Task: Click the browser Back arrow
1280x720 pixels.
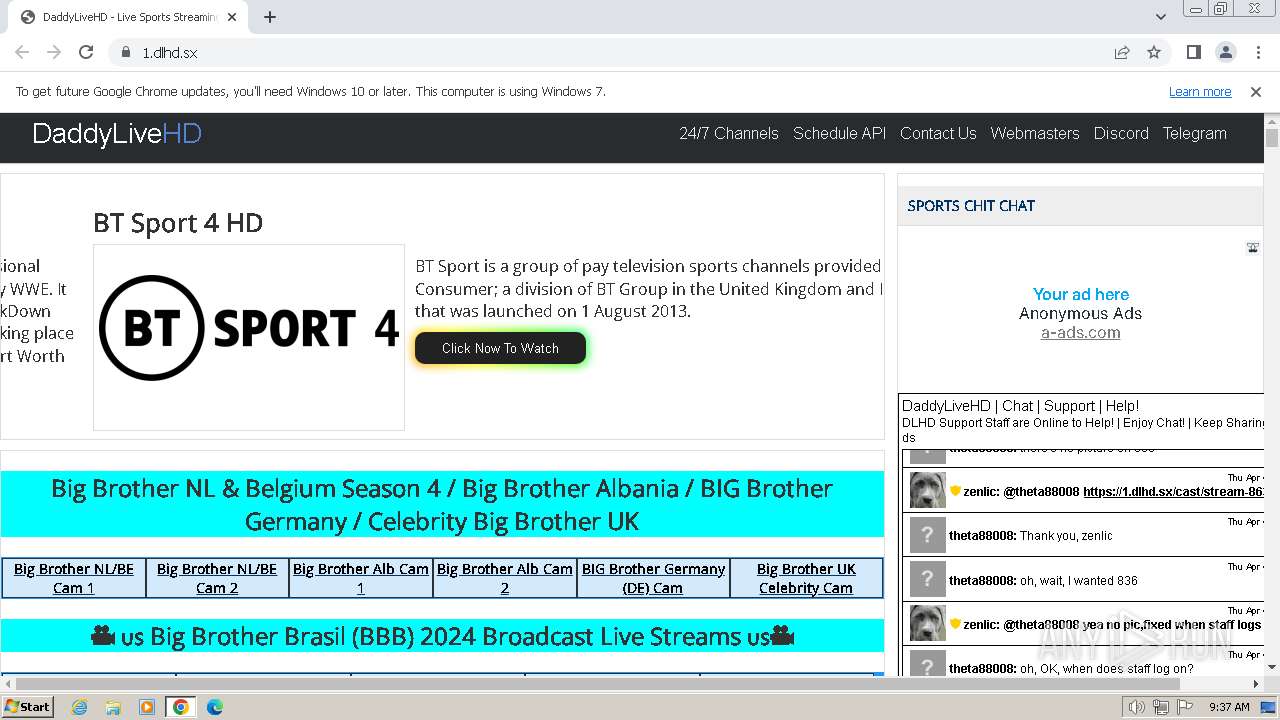Action: [22, 52]
